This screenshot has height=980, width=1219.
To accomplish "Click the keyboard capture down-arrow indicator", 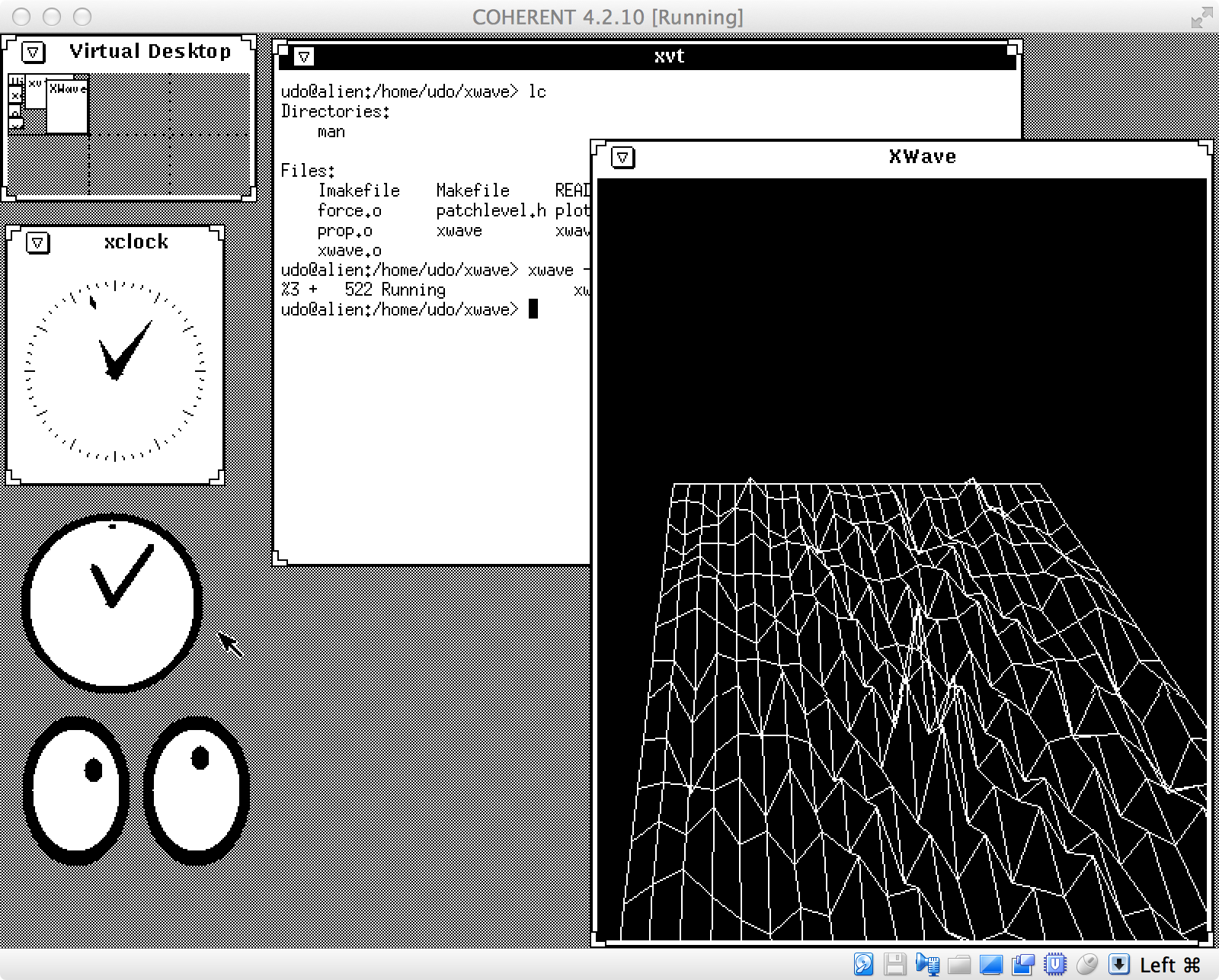I will (1118, 964).
